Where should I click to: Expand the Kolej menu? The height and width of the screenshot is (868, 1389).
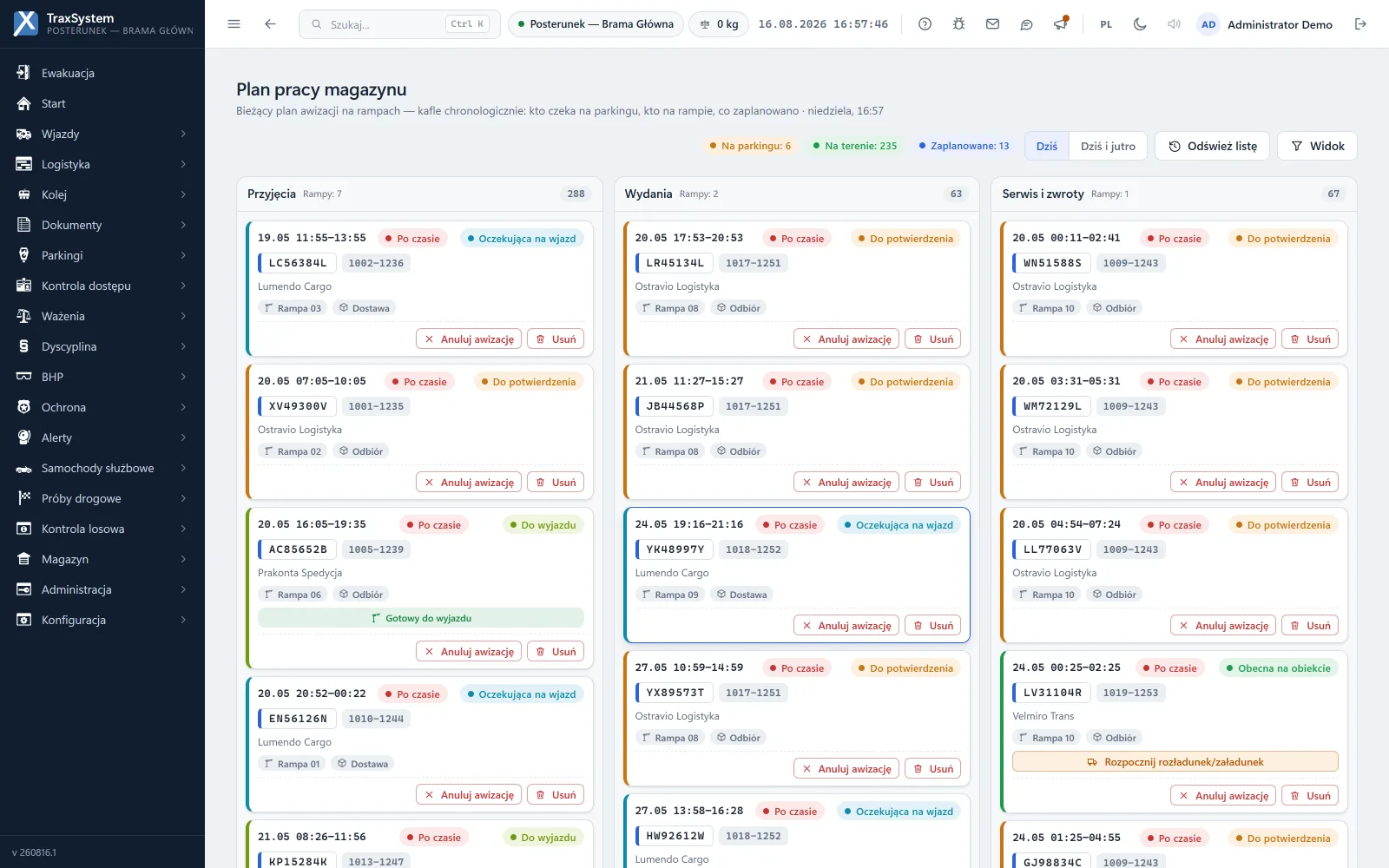click(102, 194)
